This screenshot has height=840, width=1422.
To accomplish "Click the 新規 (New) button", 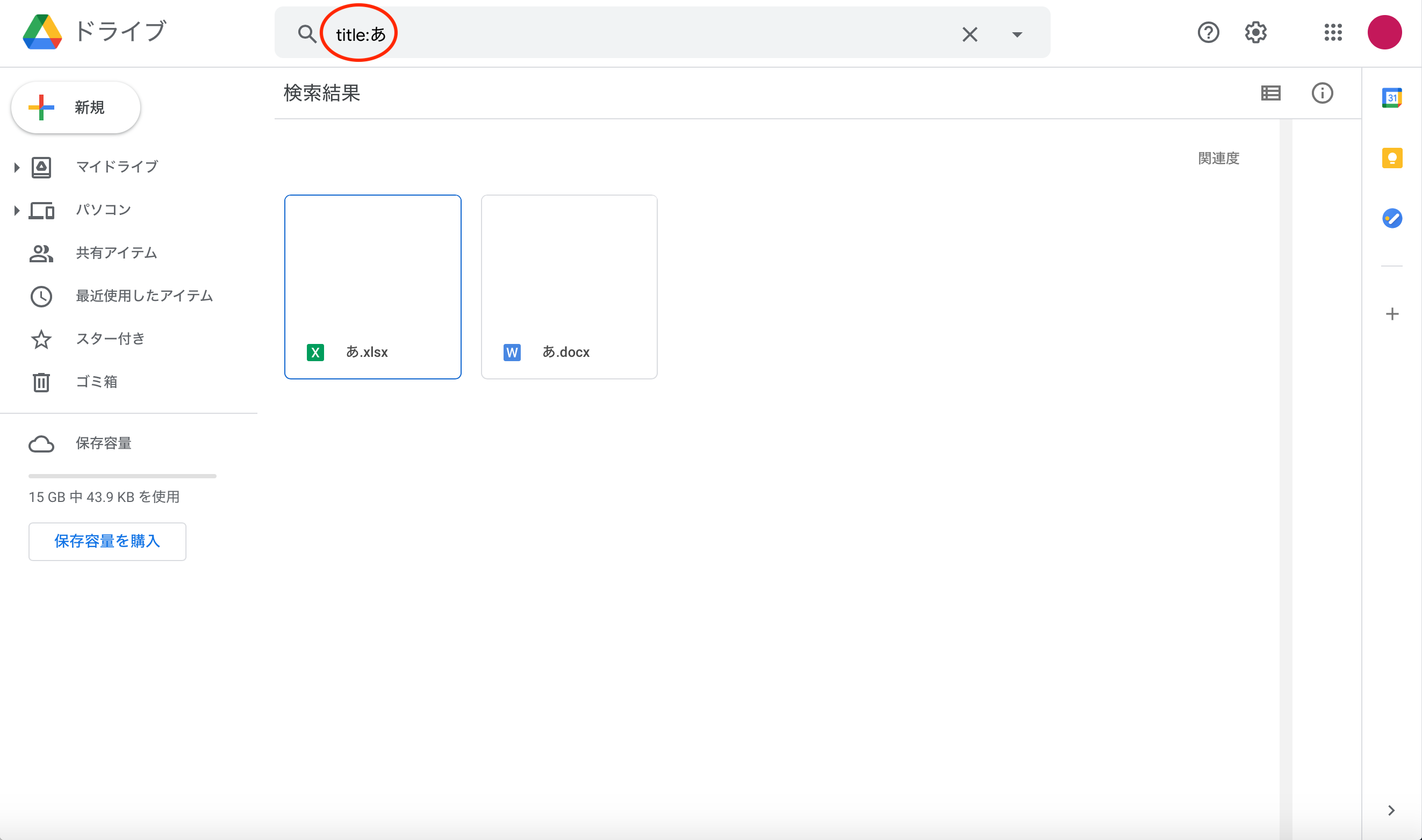I will tap(76, 107).
